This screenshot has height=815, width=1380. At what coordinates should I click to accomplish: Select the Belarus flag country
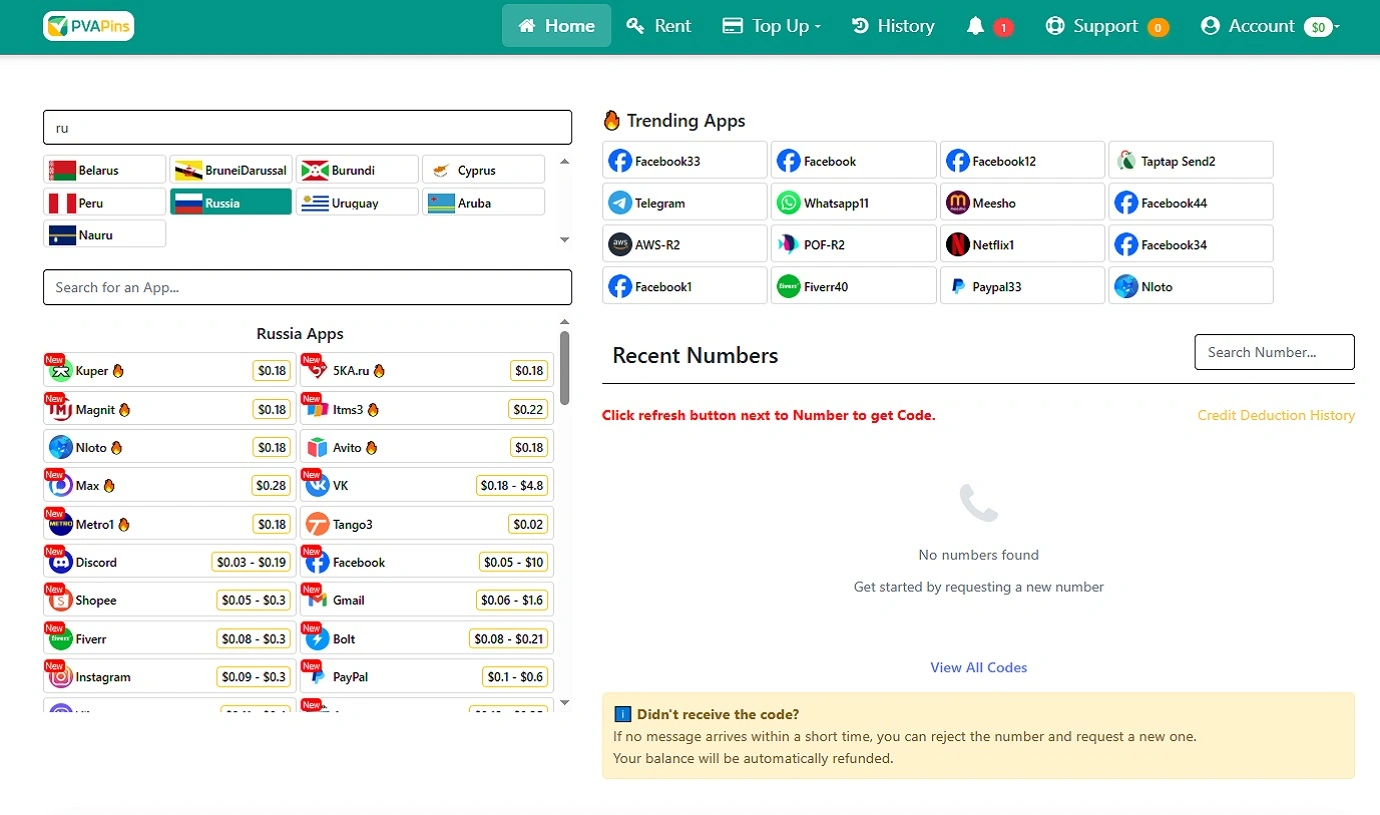105,170
